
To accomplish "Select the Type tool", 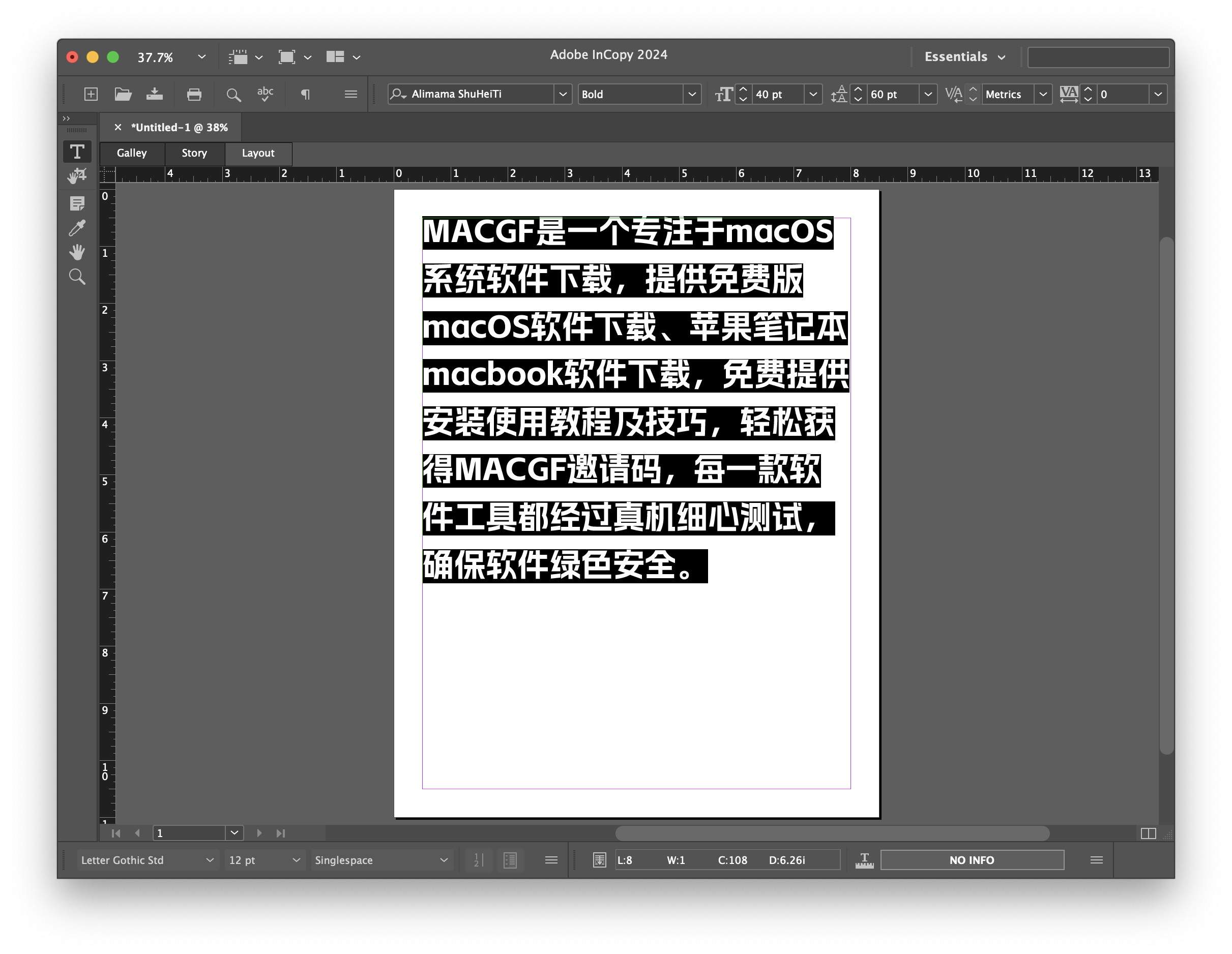I will (77, 151).
